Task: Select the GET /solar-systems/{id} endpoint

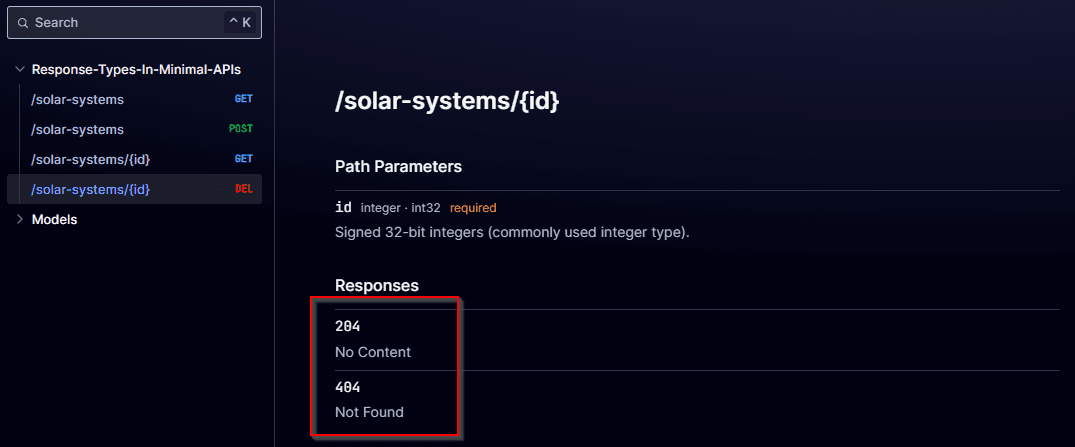Action: pyautogui.click(x=134, y=159)
